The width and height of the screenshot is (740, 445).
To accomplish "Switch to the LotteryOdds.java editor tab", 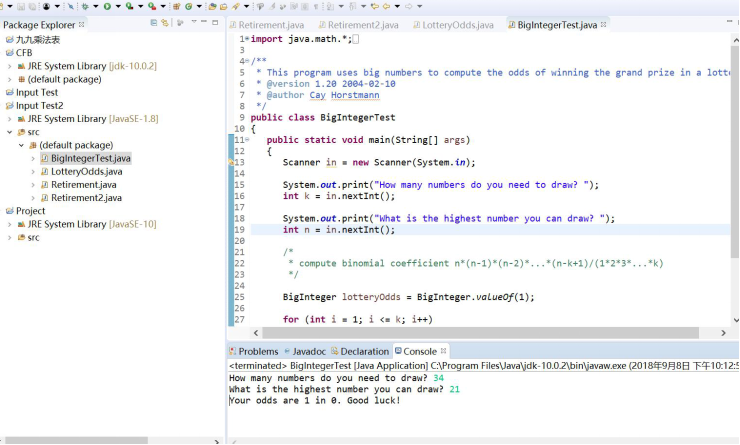I will (x=456, y=24).
